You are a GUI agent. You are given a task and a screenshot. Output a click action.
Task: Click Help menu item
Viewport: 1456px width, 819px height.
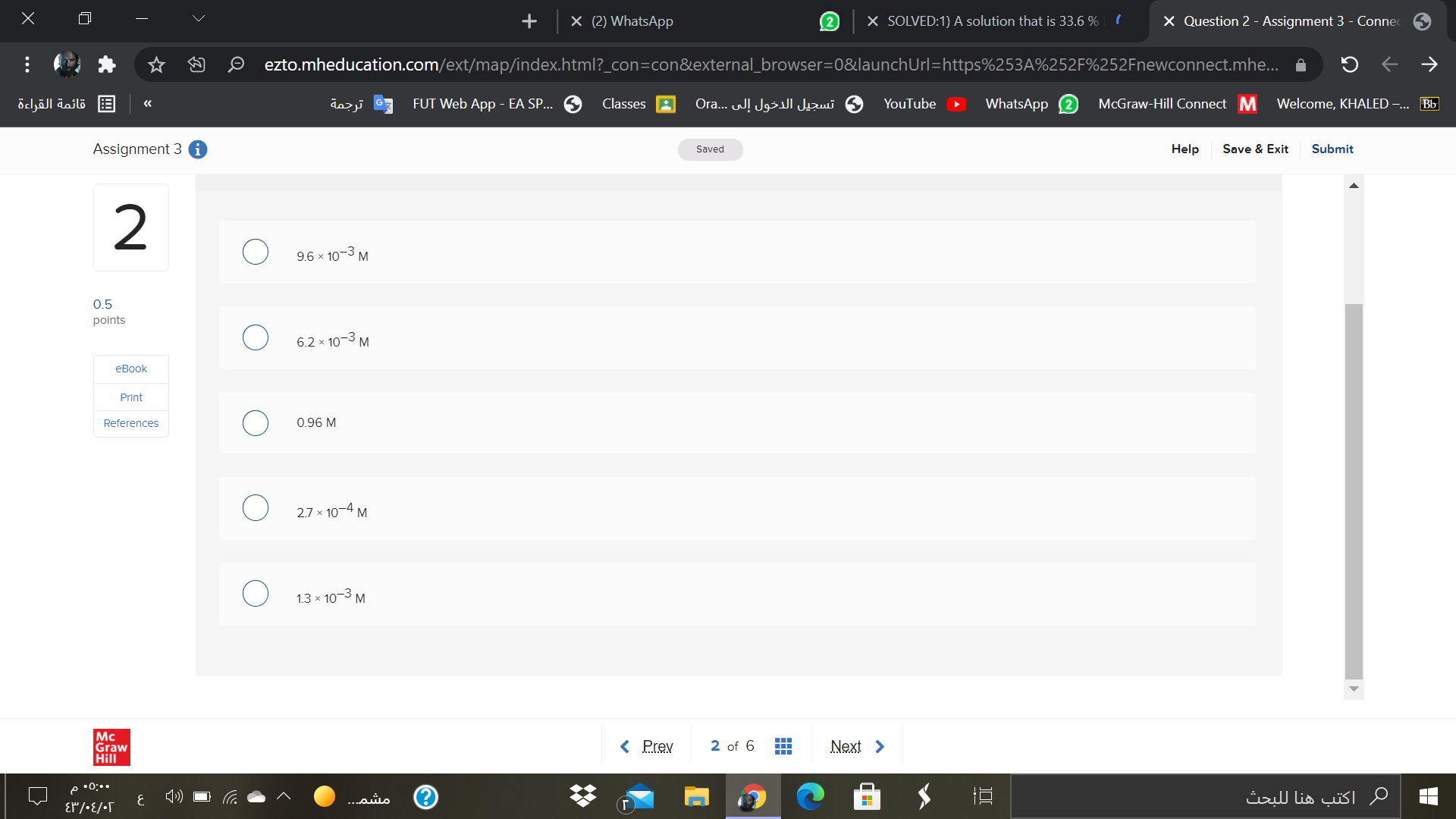pyautogui.click(x=1185, y=149)
